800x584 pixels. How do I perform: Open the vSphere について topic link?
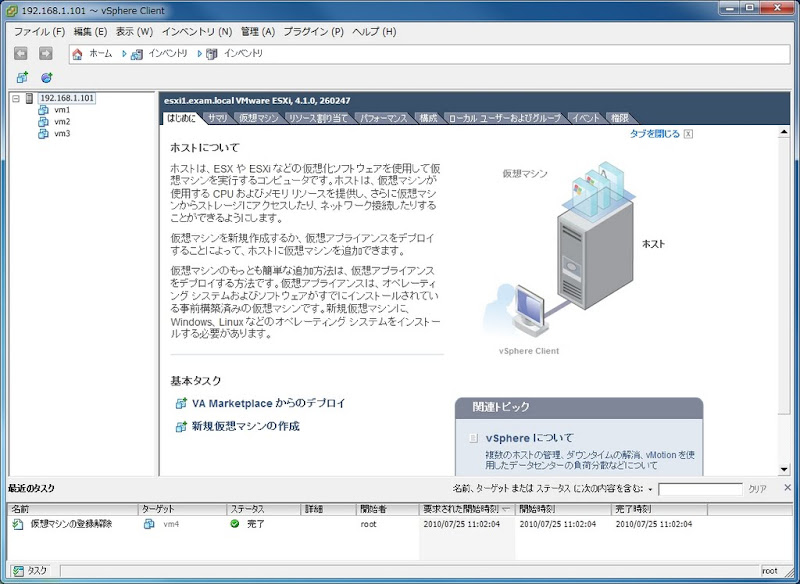point(530,438)
